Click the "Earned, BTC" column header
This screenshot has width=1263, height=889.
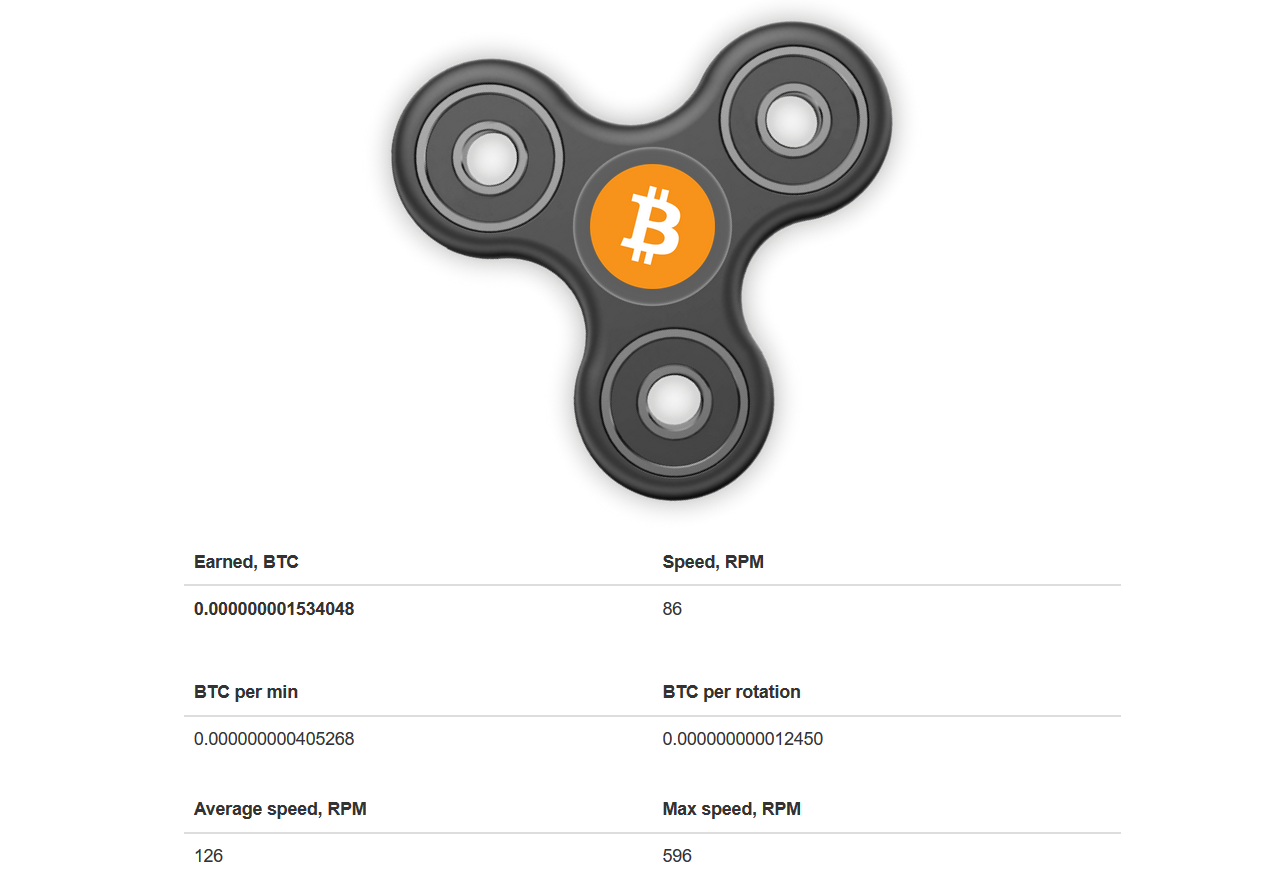[x=246, y=562]
